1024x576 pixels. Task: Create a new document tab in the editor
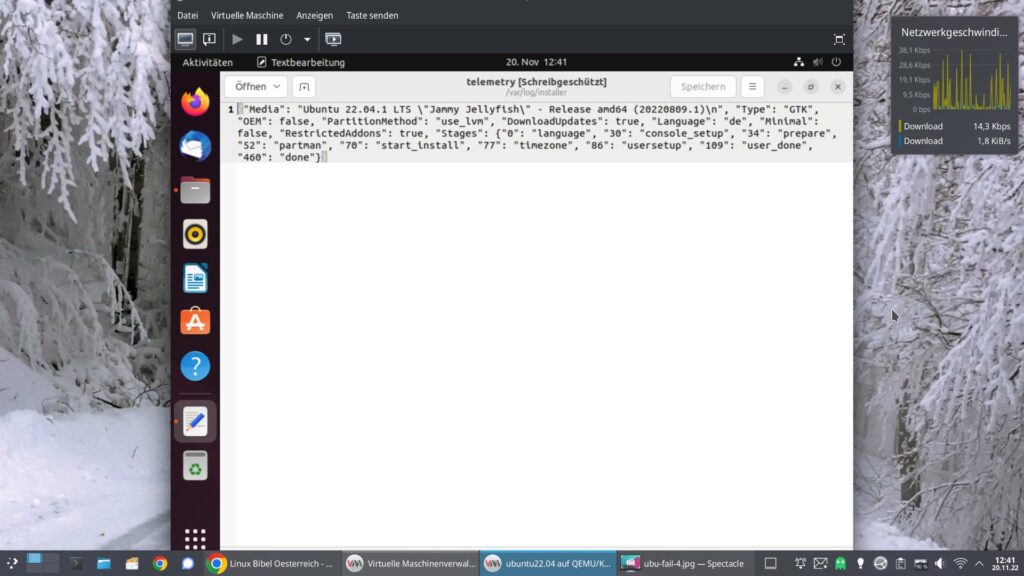click(304, 86)
